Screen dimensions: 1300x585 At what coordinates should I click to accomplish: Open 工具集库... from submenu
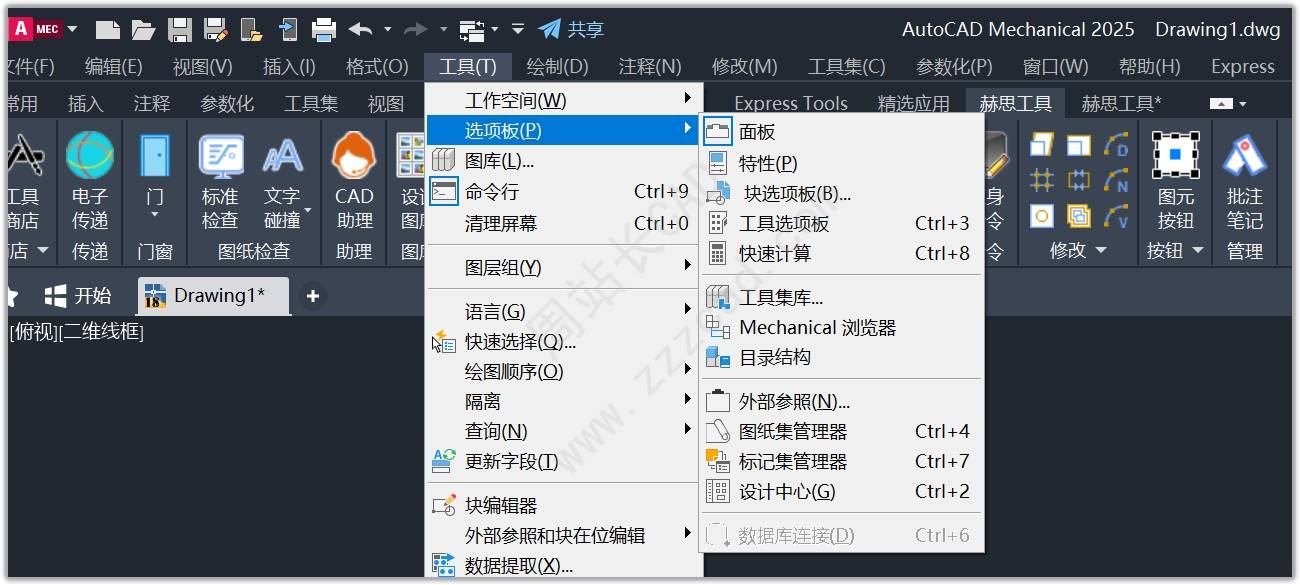pos(842,297)
